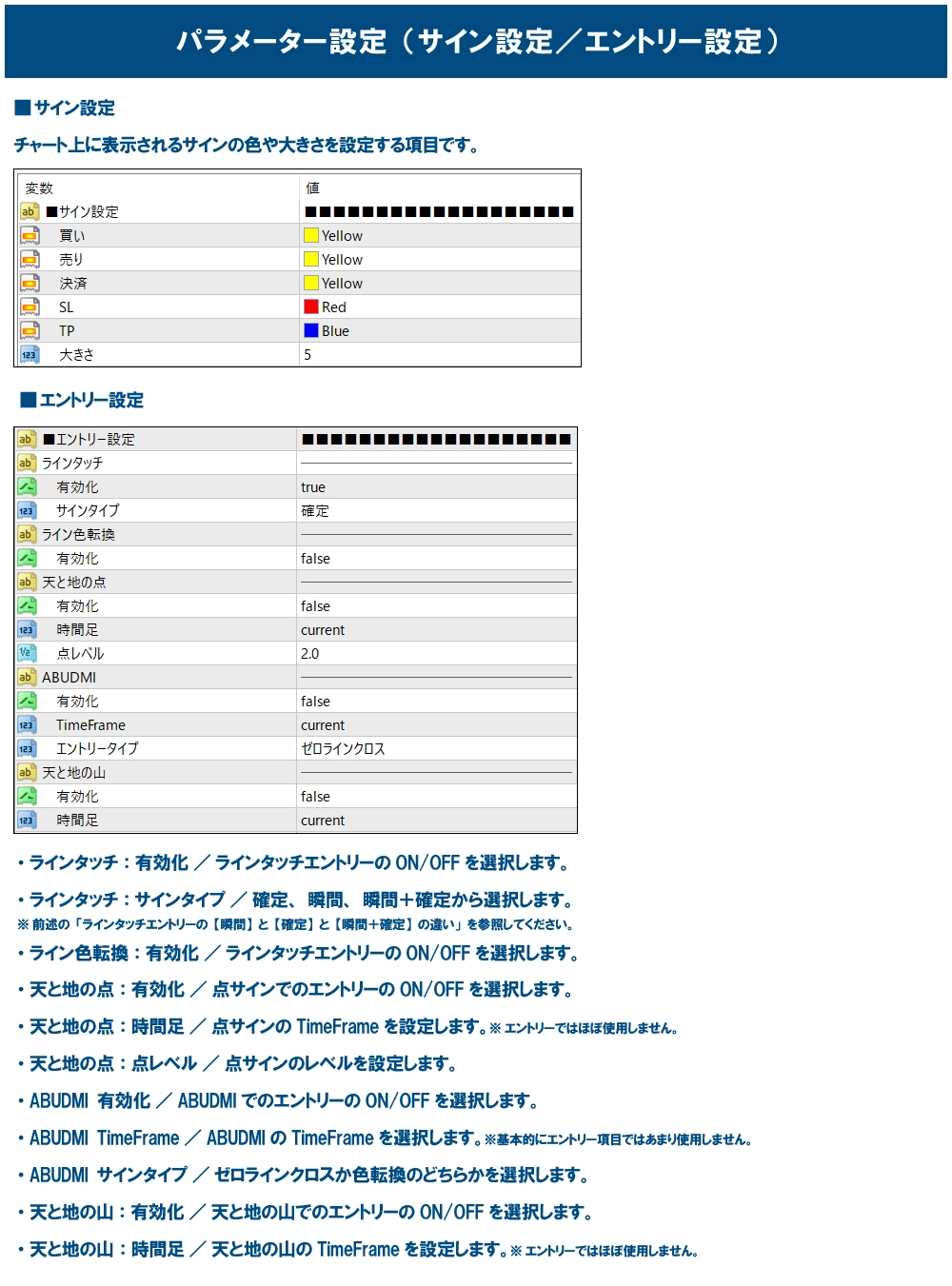This screenshot has height=1286, width=952.
Task: Click the 変数 column header
Action: [x=39, y=188]
